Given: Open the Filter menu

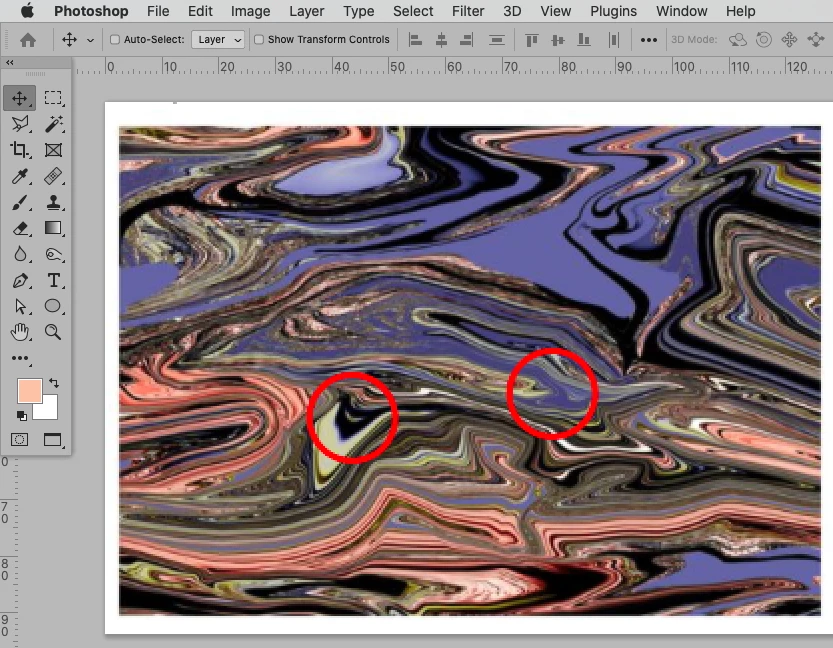Looking at the screenshot, I should click(x=468, y=11).
